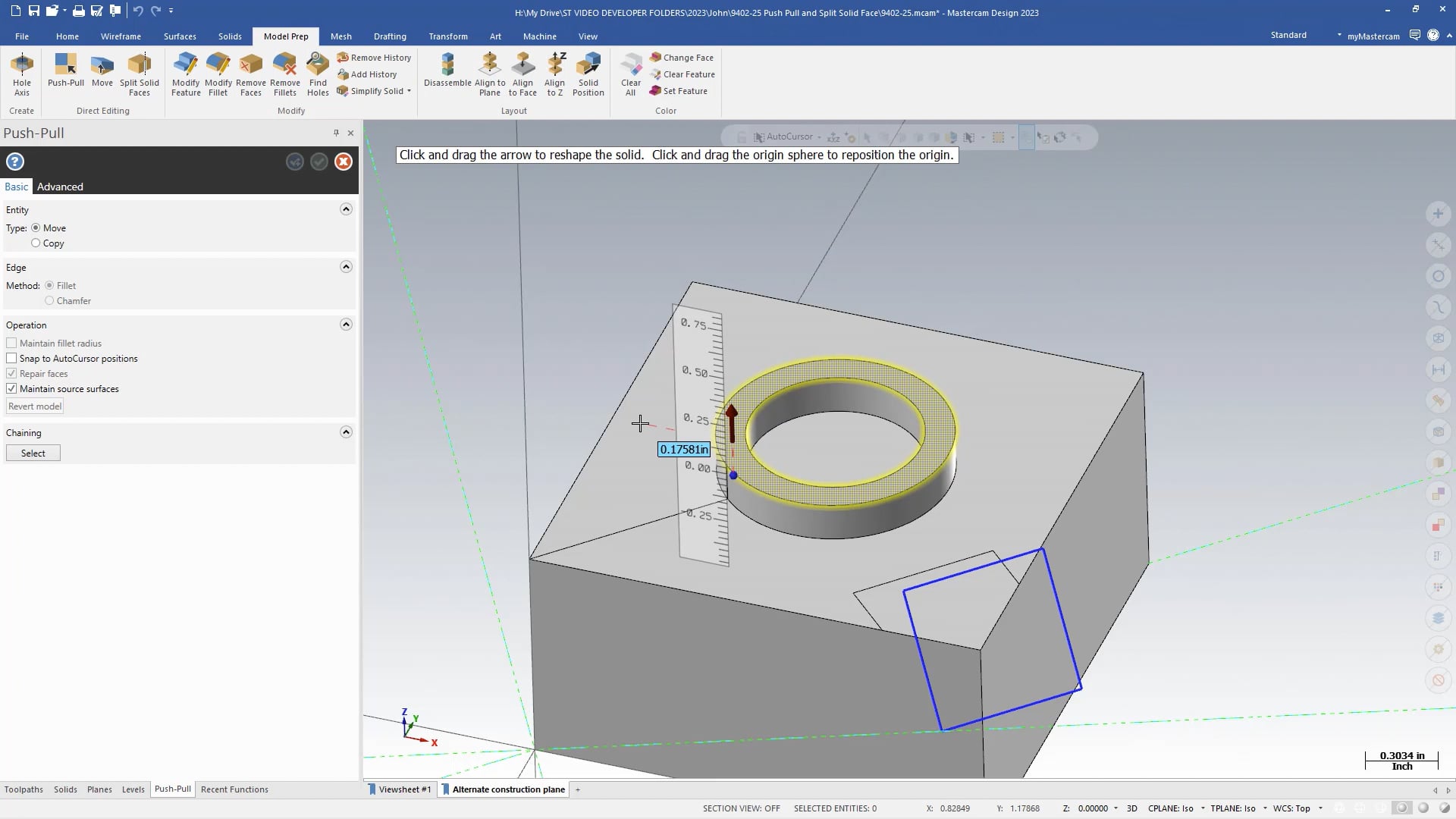This screenshot has height=819, width=1456.
Task: Expand the Edge section panel
Action: click(x=346, y=267)
